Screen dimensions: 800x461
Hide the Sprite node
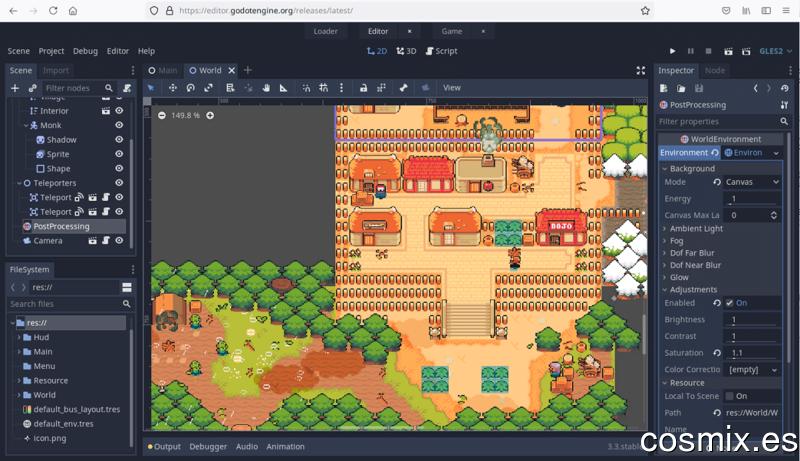pyautogui.click(x=119, y=153)
